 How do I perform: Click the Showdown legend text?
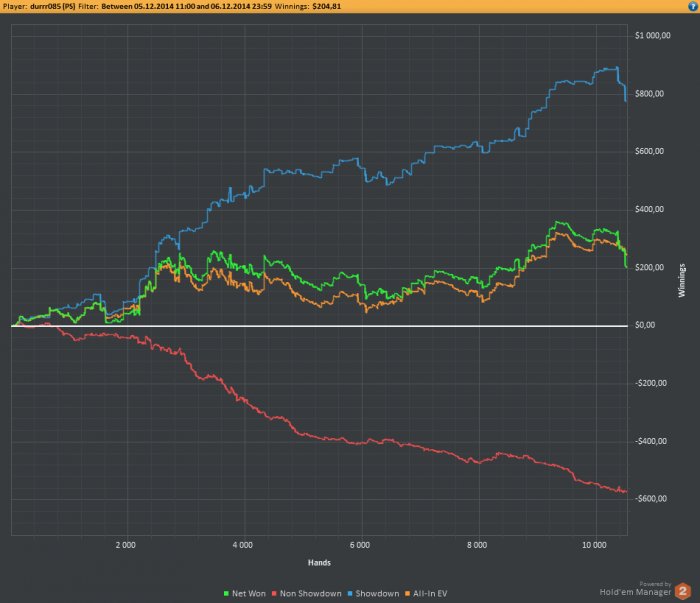[x=377, y=594]
